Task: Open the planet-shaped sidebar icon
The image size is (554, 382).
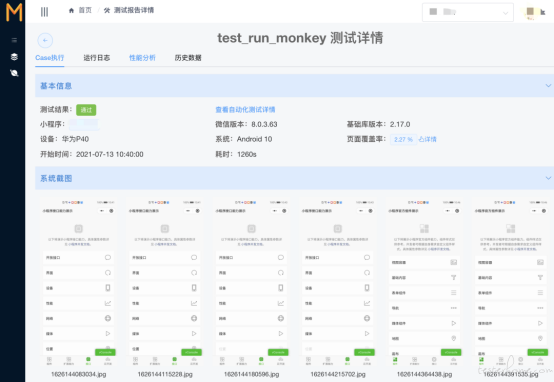Action: [x=14, y=73]
